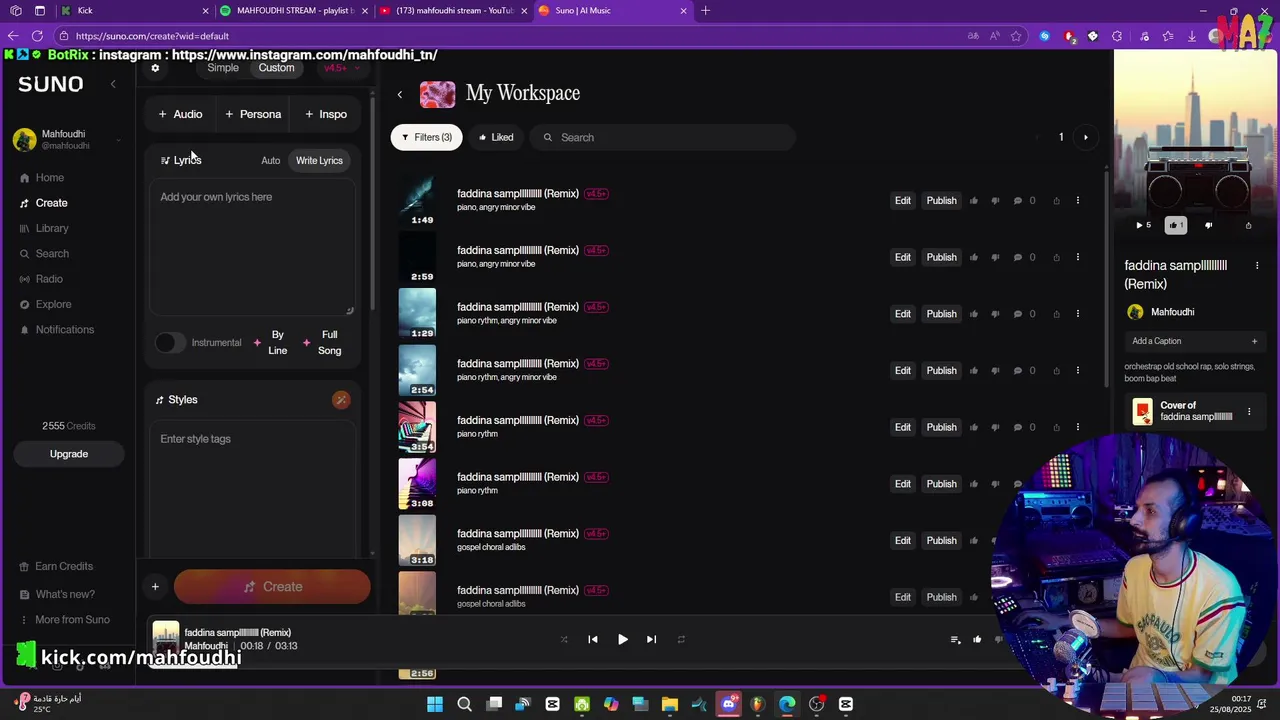Skip to the next track
This screenshot has width=1280, height=720.
[x=651, y=640]
